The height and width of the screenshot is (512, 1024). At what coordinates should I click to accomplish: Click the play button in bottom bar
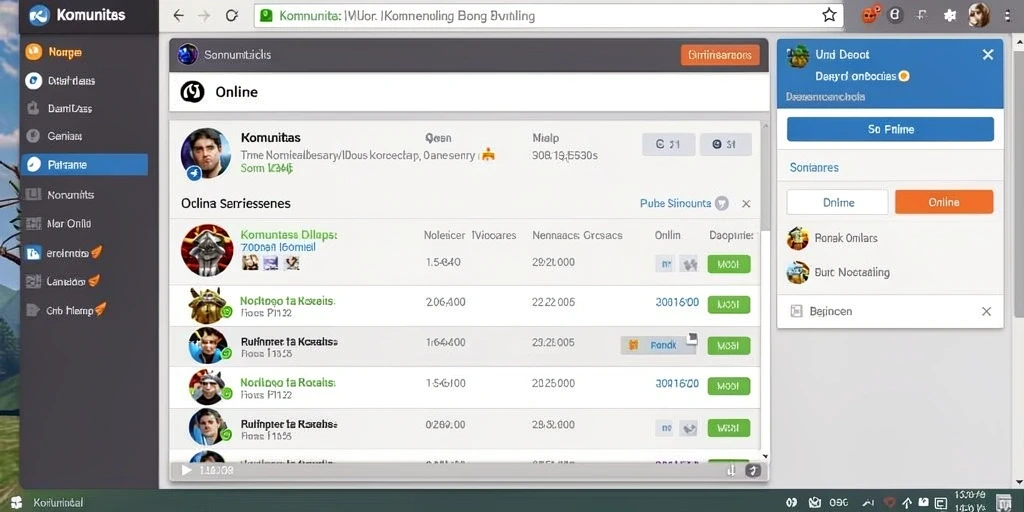pyautogui.click(x=186, y=470)
